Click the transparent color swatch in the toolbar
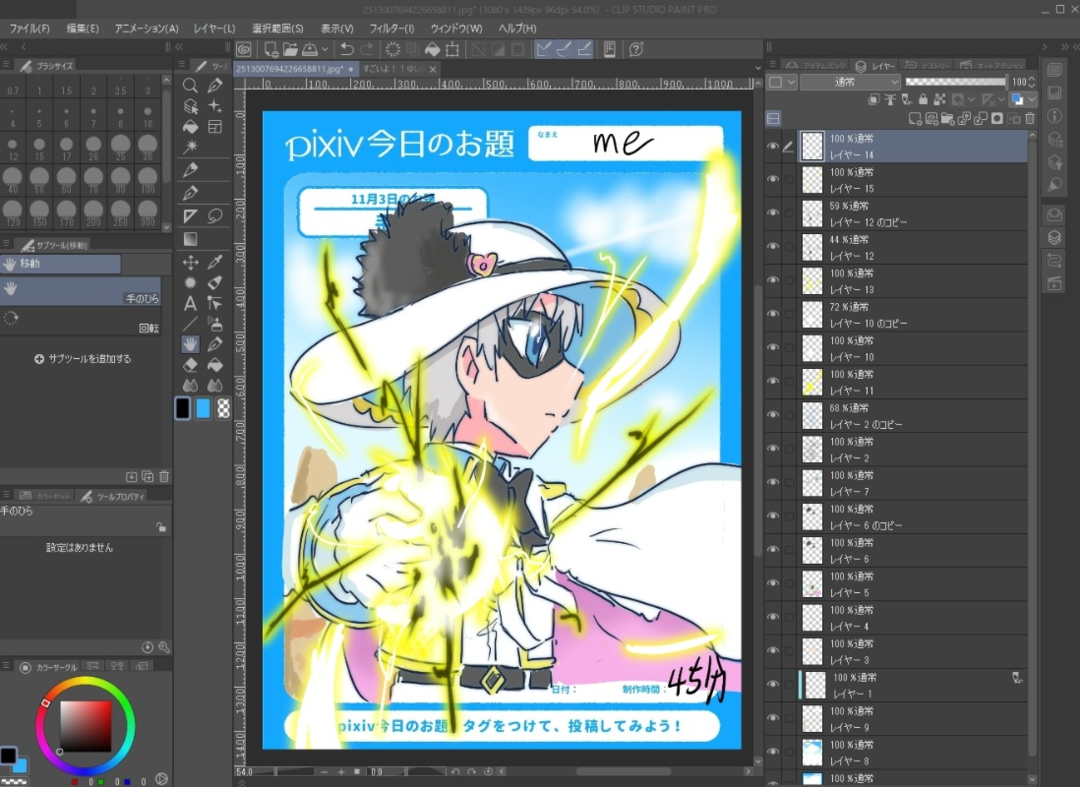 (223, 408)
